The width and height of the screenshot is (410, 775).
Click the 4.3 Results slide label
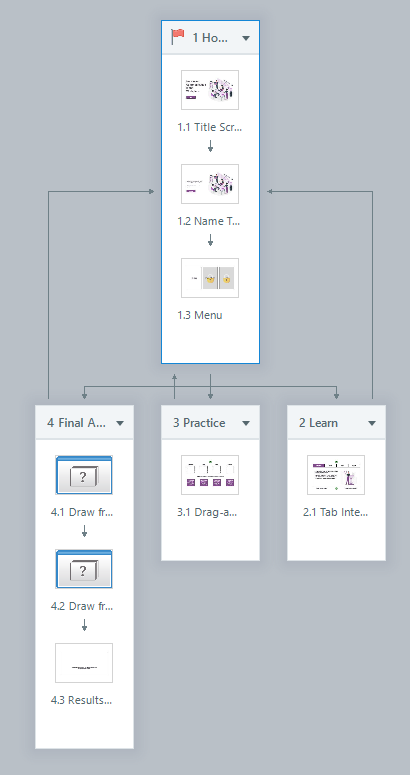[82, 700]
